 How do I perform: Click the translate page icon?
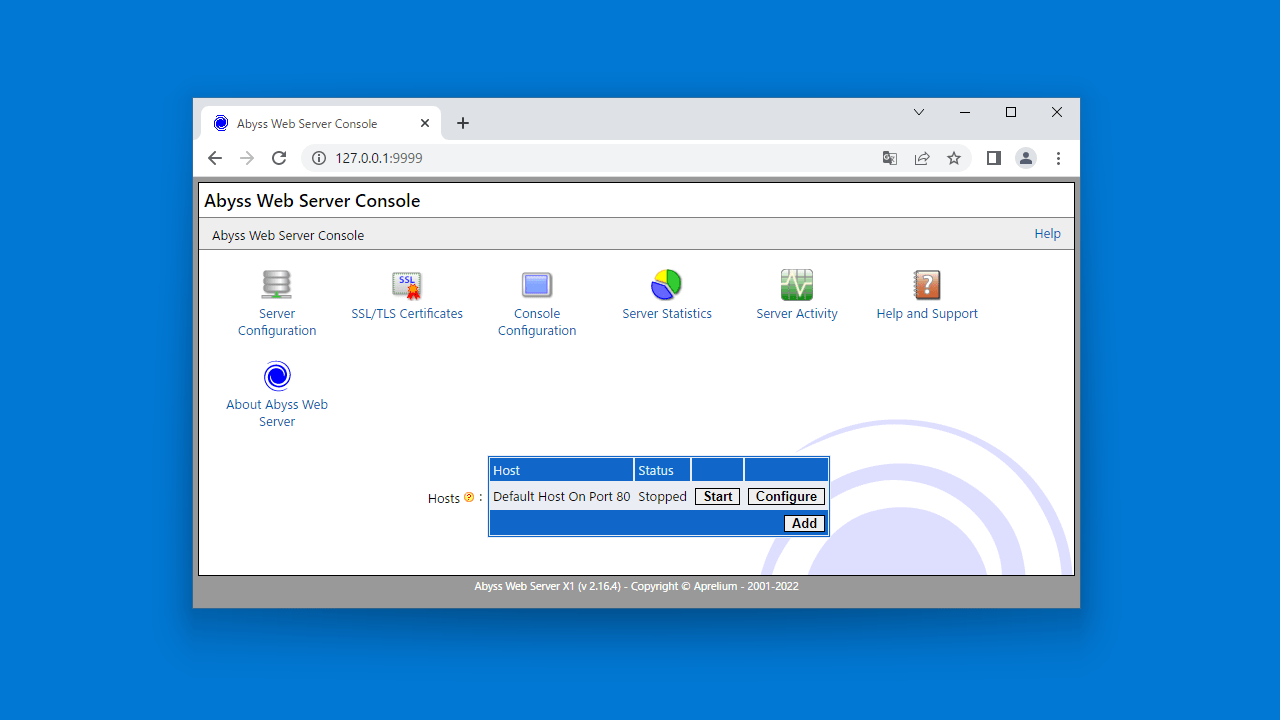pos(890,158)
